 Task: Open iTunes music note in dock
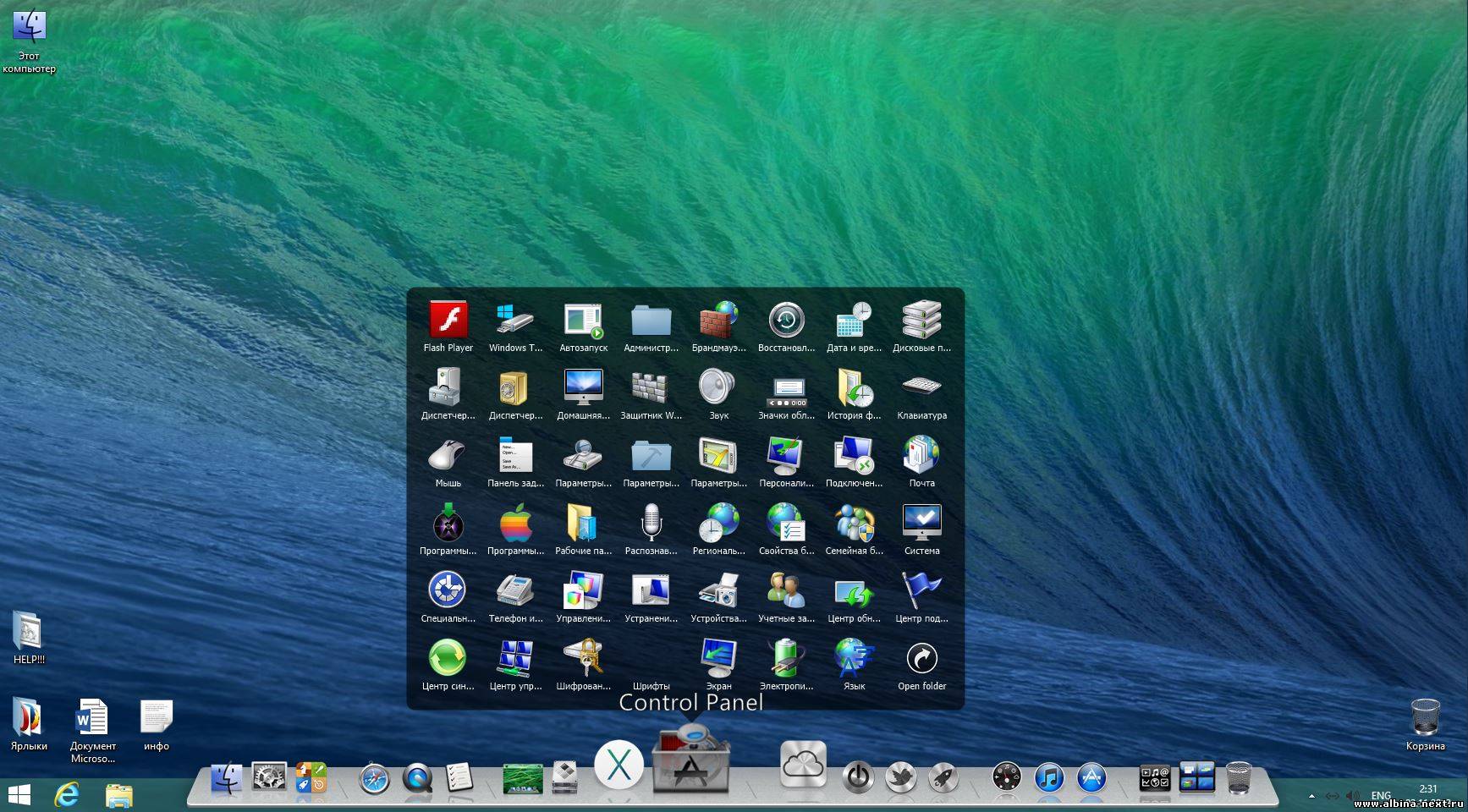pos(1049,777)
